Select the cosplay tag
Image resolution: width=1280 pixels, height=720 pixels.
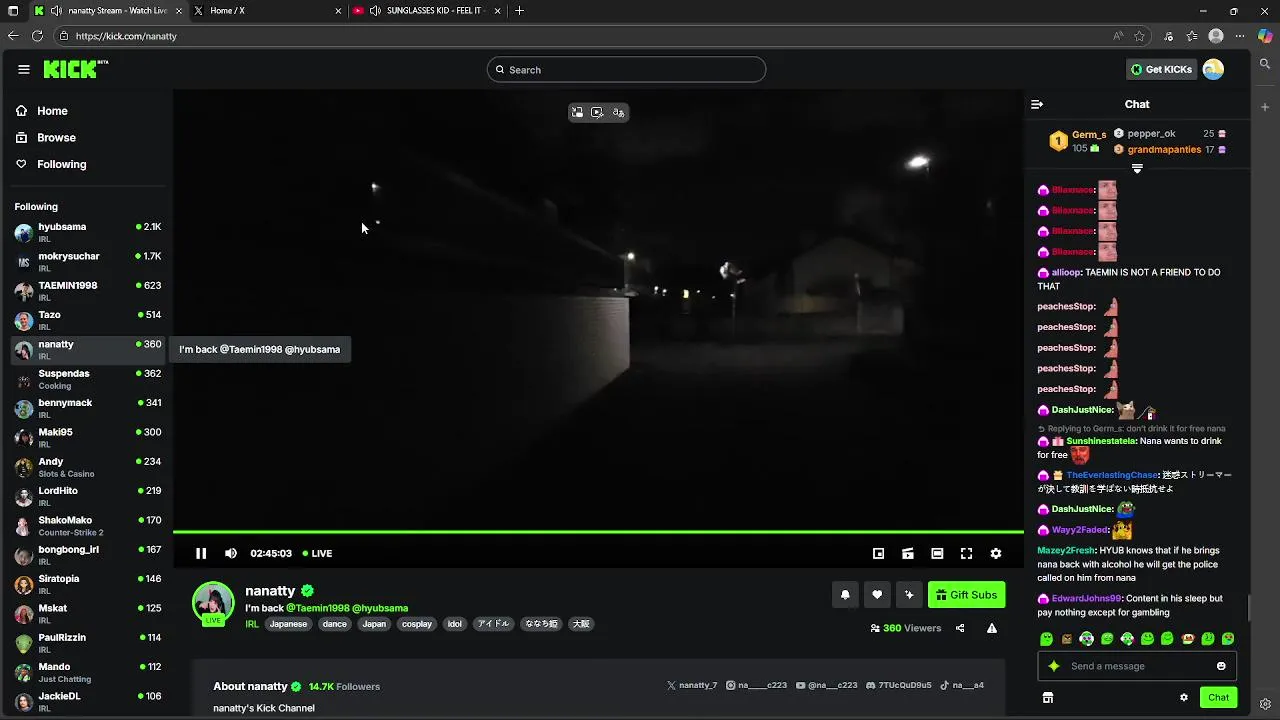417,624
